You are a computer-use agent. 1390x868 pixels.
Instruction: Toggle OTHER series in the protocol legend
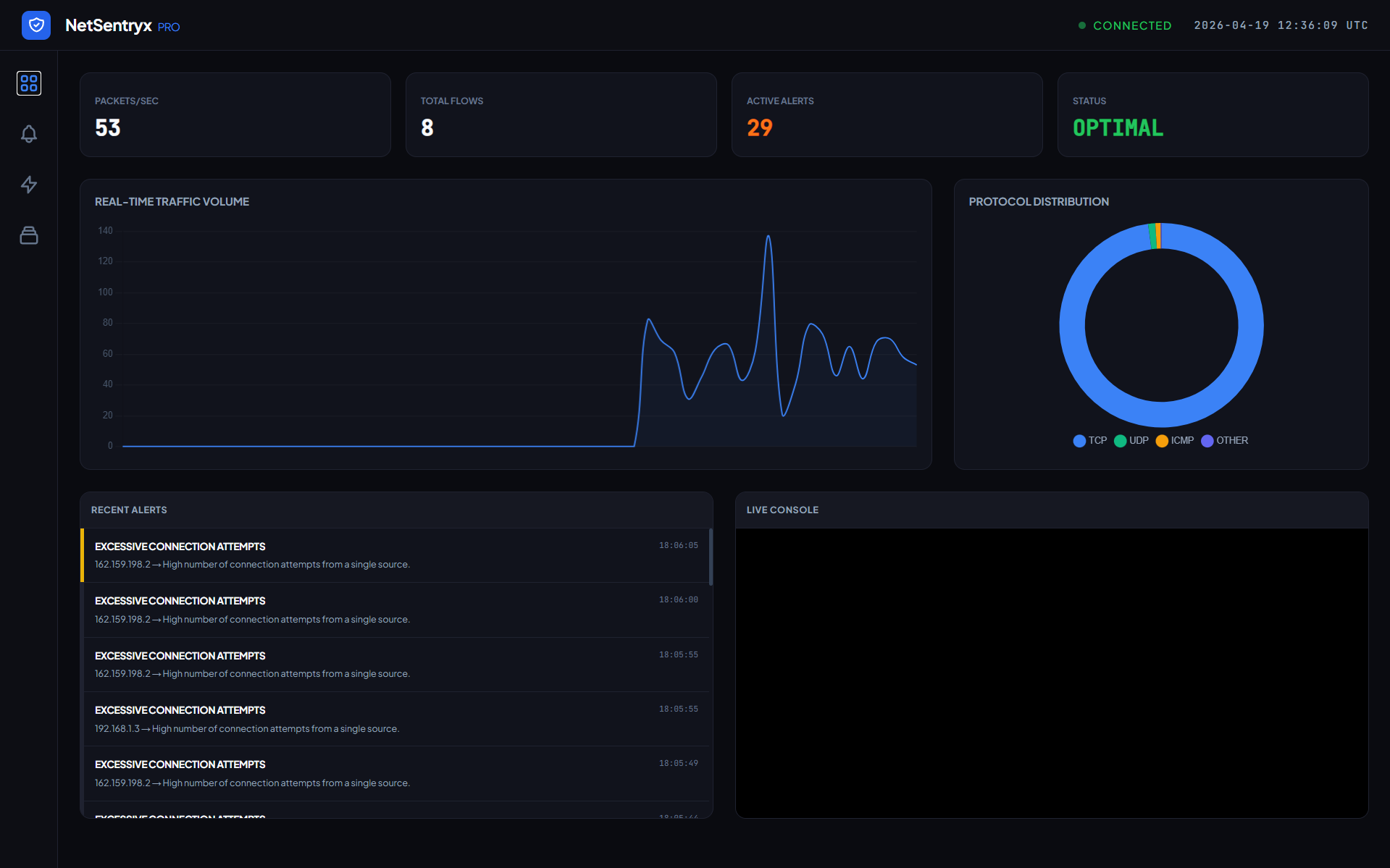click(x=1225, y=441)
